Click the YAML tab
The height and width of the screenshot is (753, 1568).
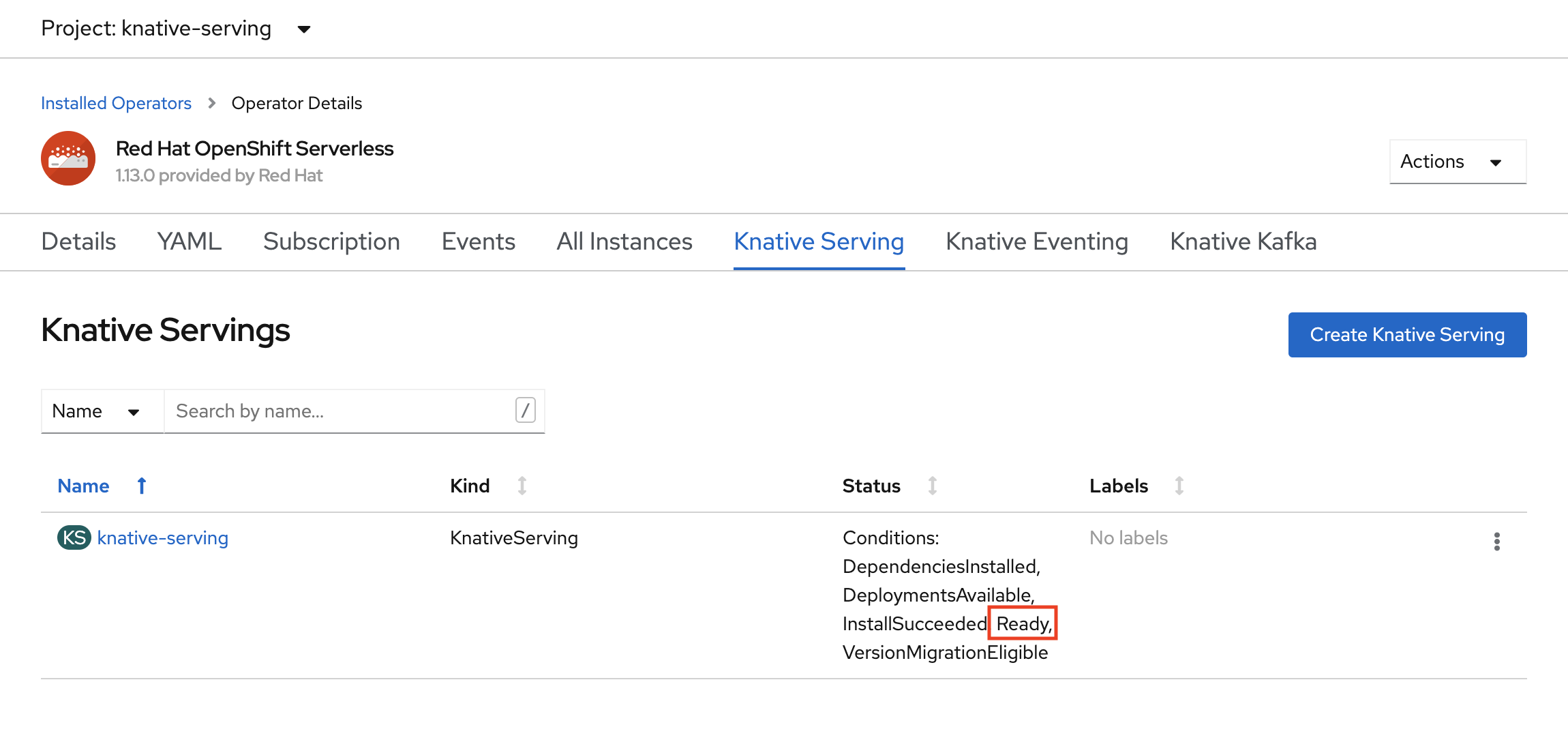[189, 241]
